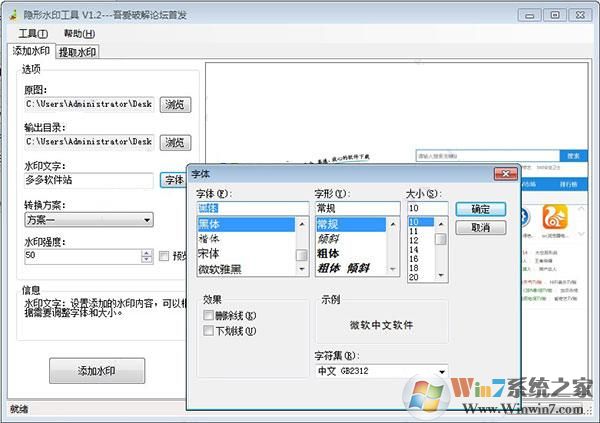Image resolution: width=600 pixels, height=423 pixels.
Task: Toggle the preview checkbox beside 水印强度
Action: [x=164, y=256]
